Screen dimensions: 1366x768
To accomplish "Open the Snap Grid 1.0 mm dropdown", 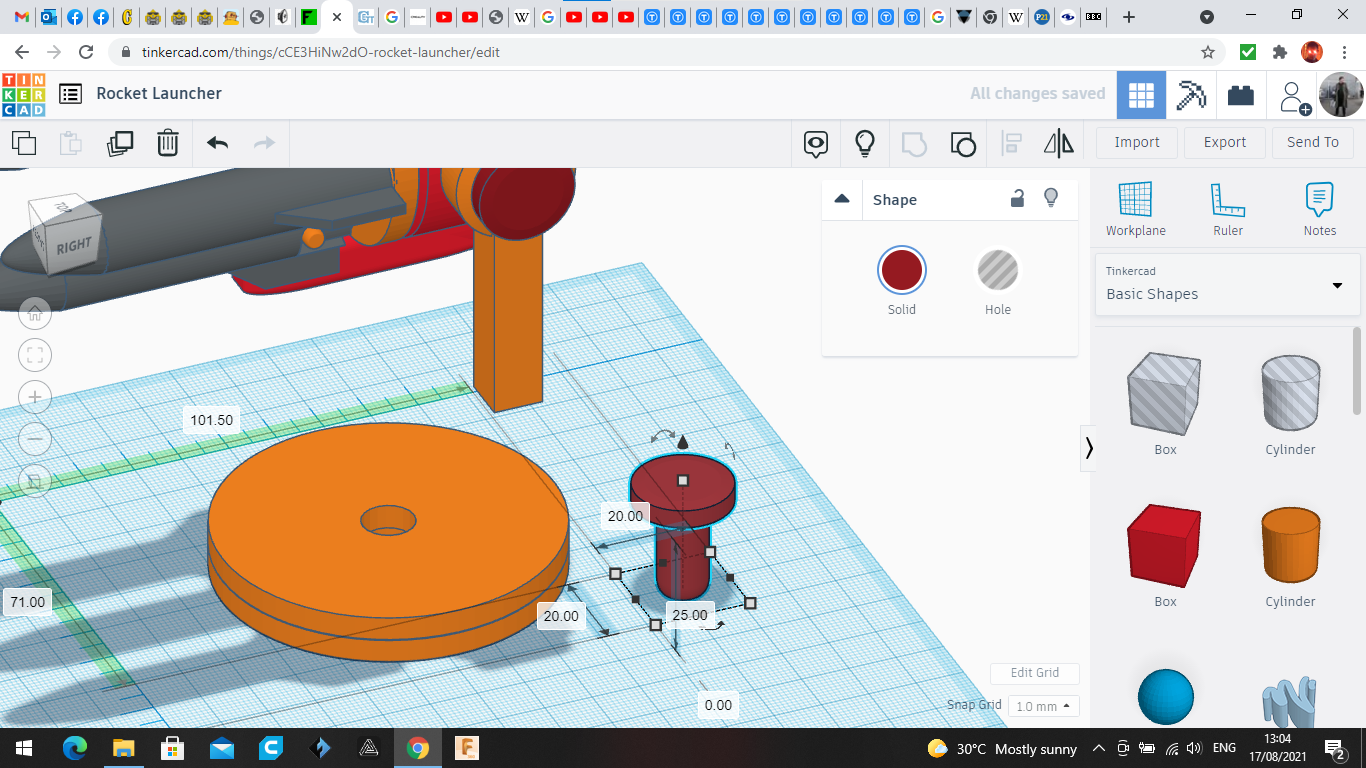I will (x=1043, y=706).
